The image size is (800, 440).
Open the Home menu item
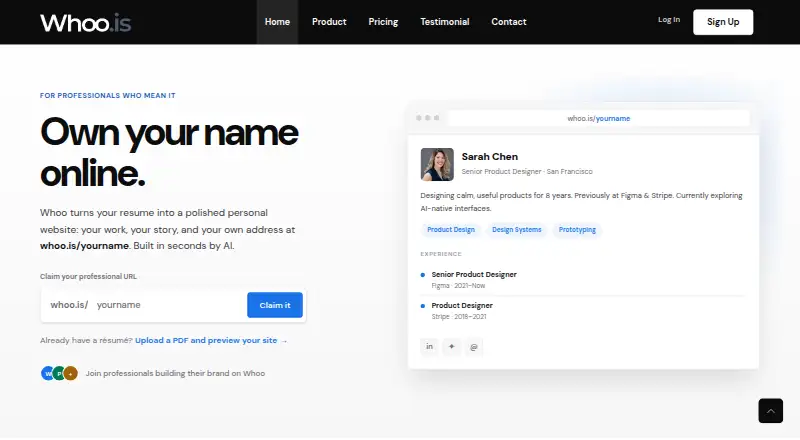click(x=277, y=22)
